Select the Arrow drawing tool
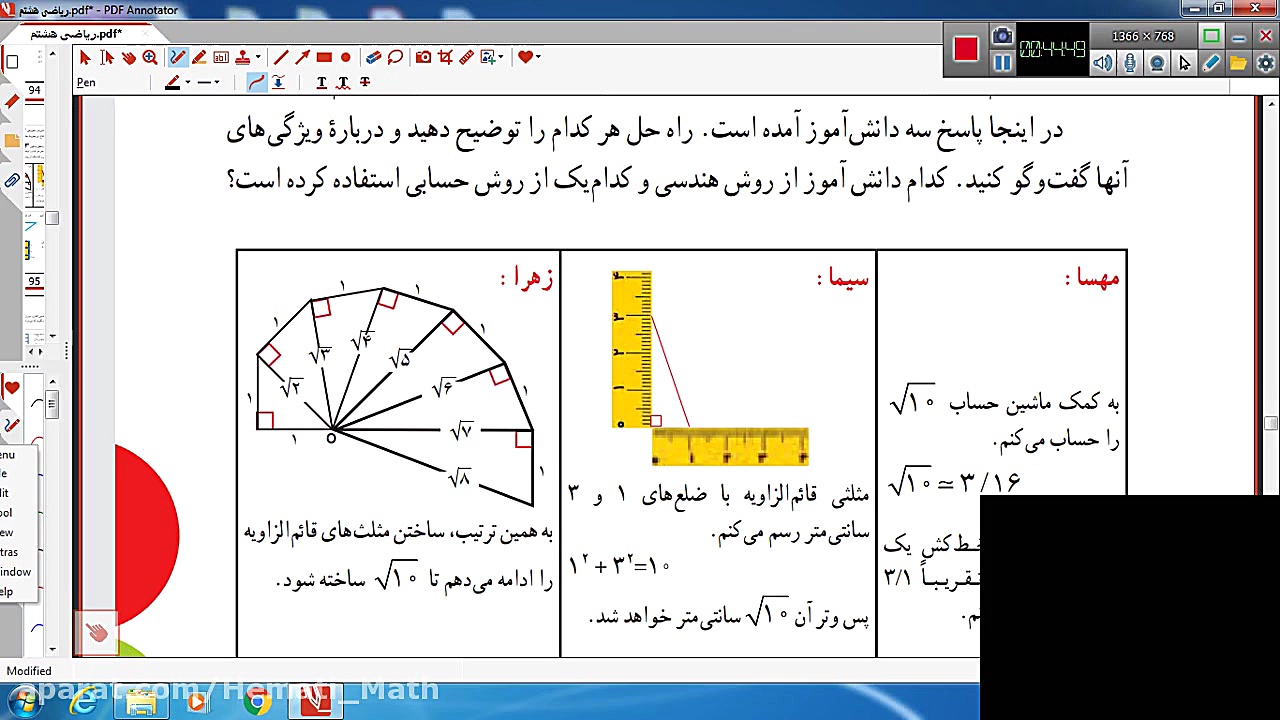1280x720 pixels. click(303, 58)
